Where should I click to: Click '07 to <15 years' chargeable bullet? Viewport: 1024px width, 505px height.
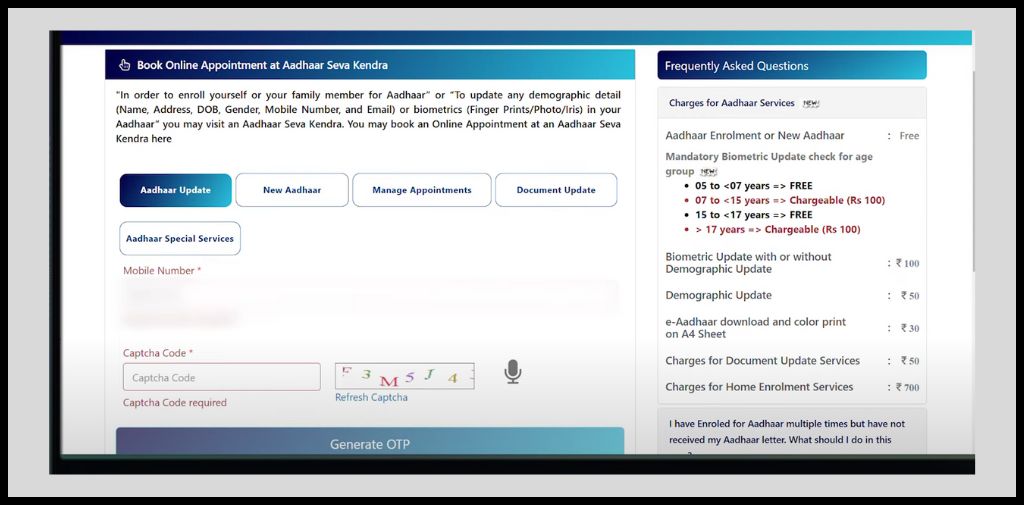tap(790, 201)
